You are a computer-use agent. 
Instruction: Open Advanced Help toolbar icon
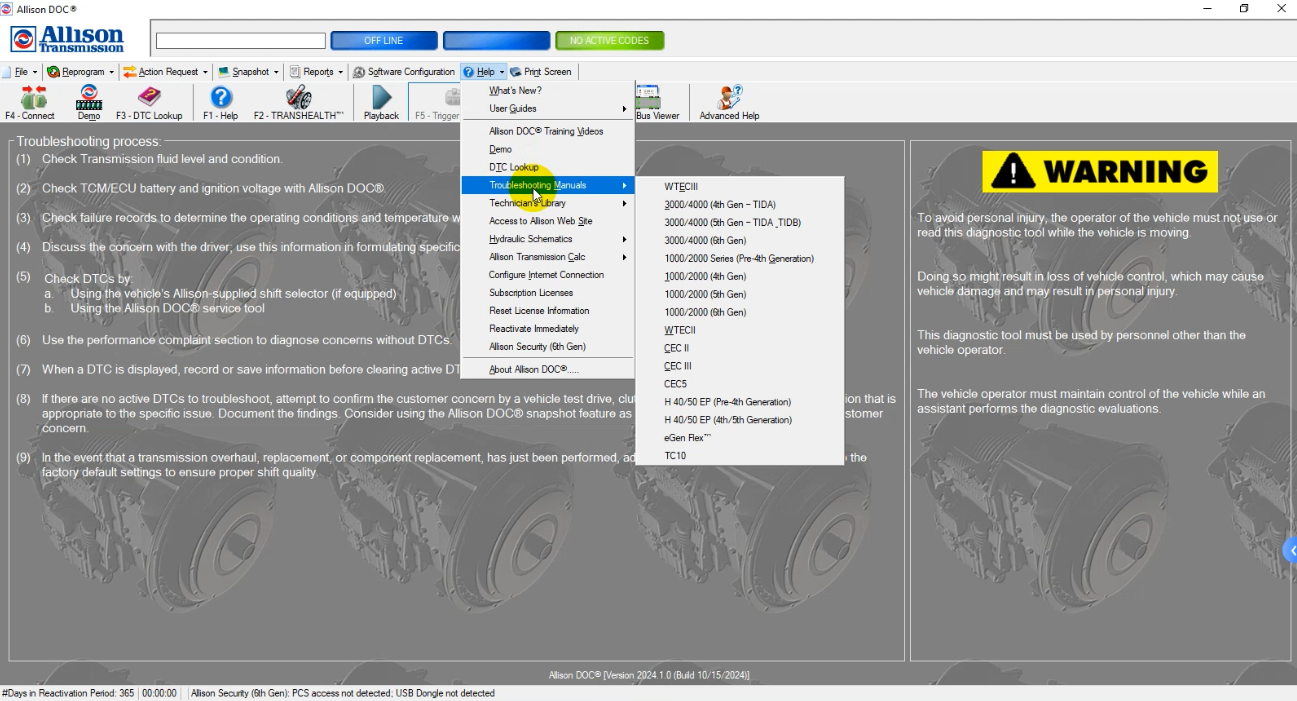coord(729,103)
